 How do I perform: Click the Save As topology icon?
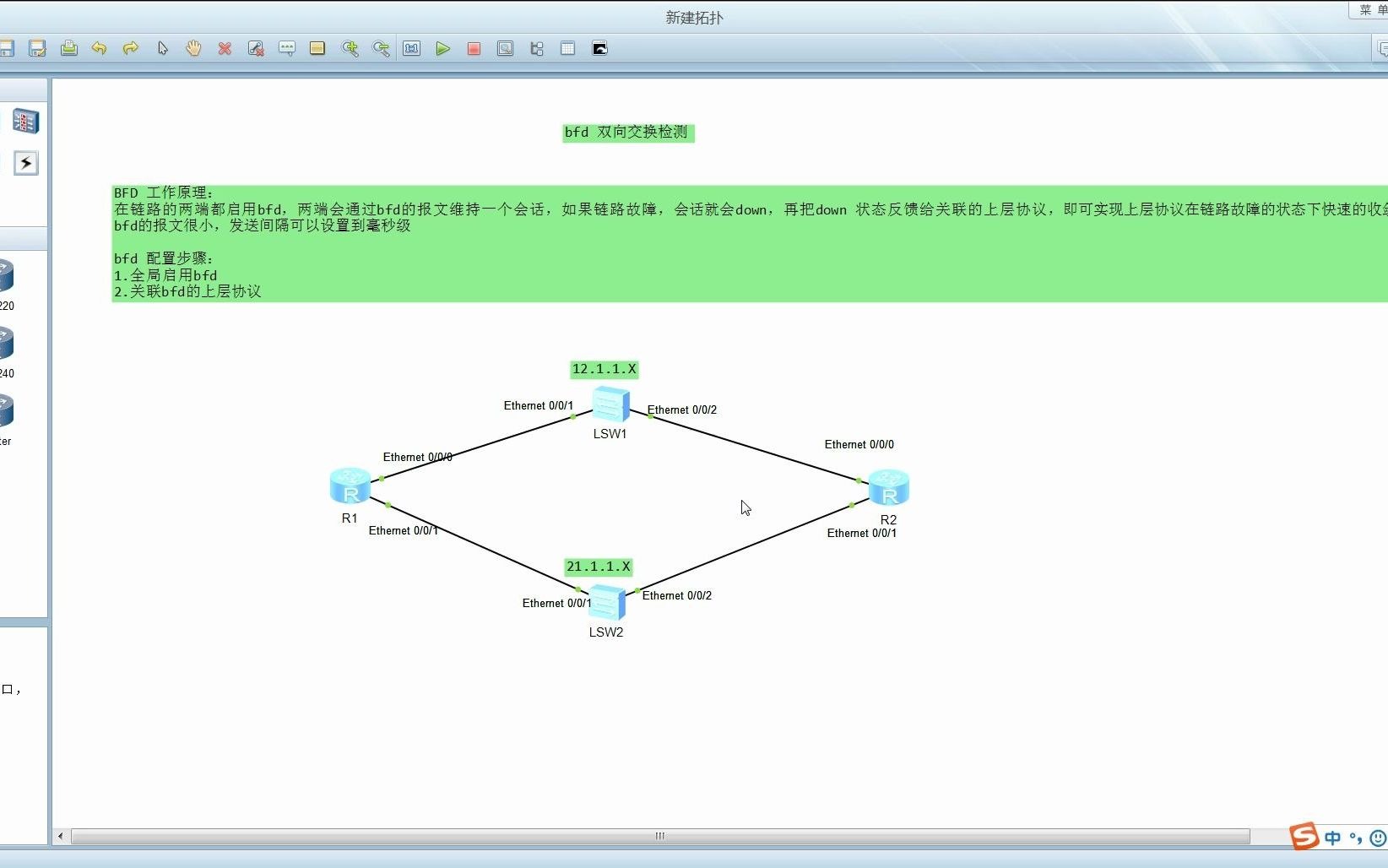(37, 48)
